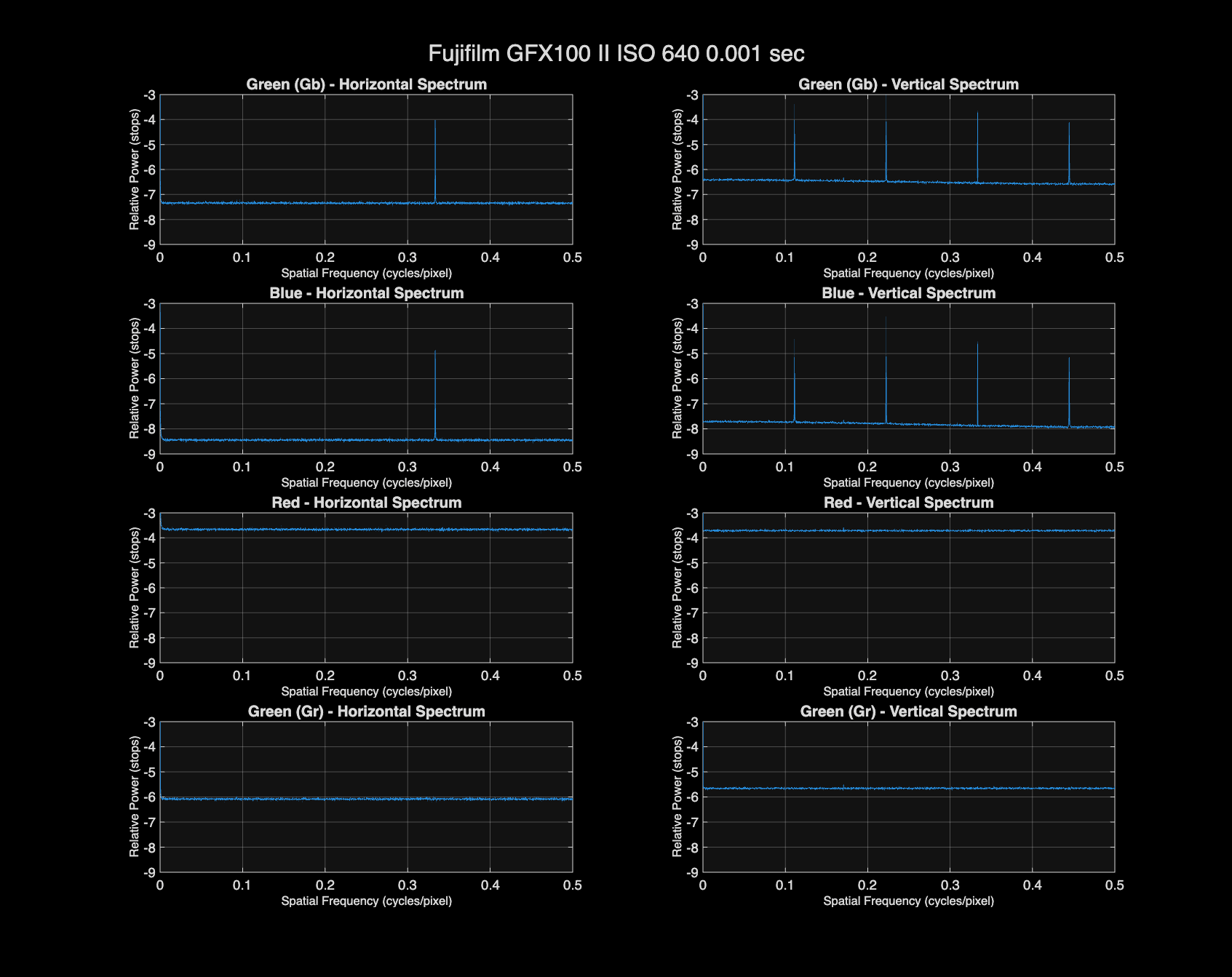Click the 'Blue - Vertical Spectrum' title
The width and height of the screenshot is (1232, 977).
[x=908, y=293]
